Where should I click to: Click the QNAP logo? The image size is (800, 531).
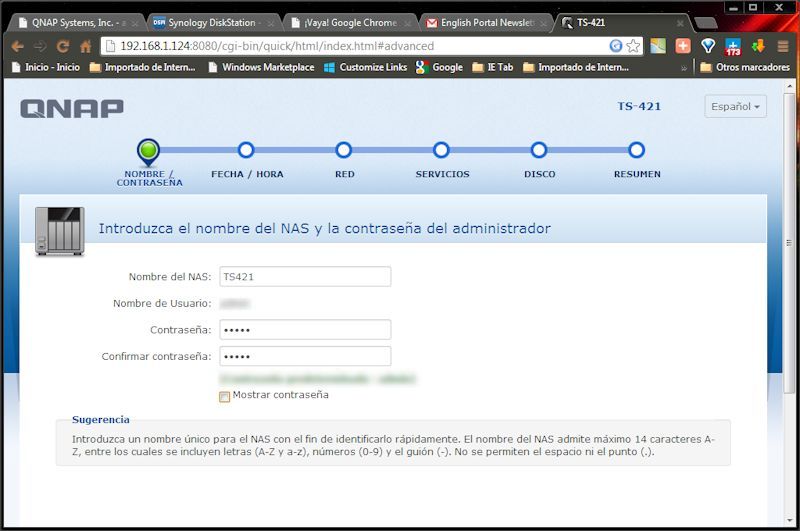point(72,108)
